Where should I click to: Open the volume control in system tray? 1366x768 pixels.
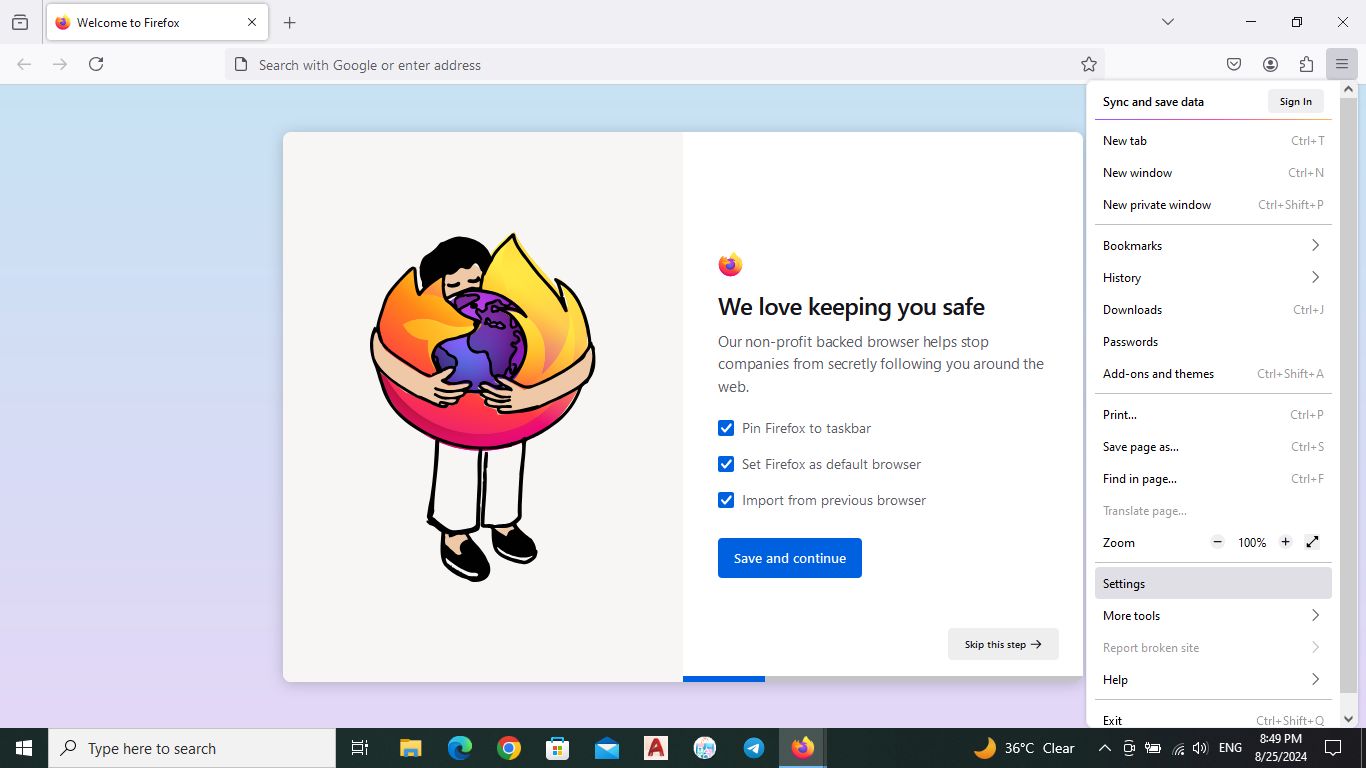[x=1200, y=748]
